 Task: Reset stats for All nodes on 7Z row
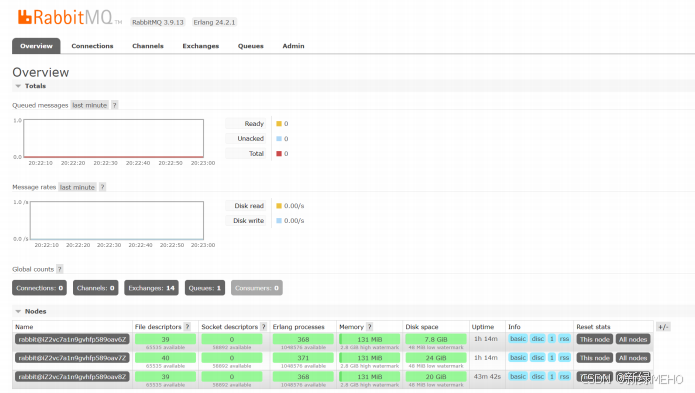(x=633, y=358)
